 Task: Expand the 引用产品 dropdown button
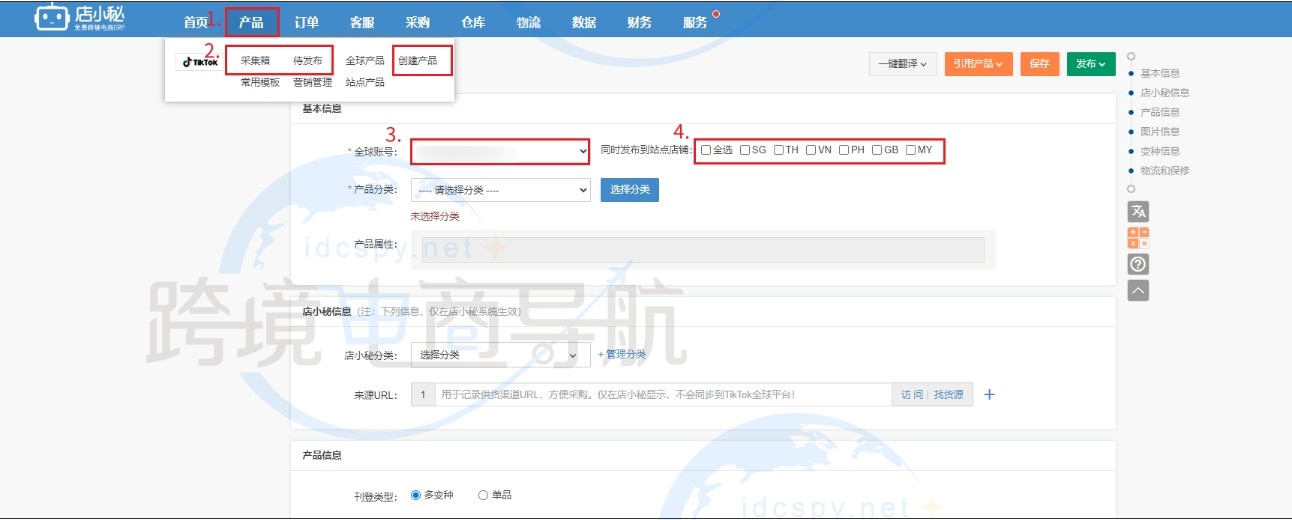tap(978, 64)
